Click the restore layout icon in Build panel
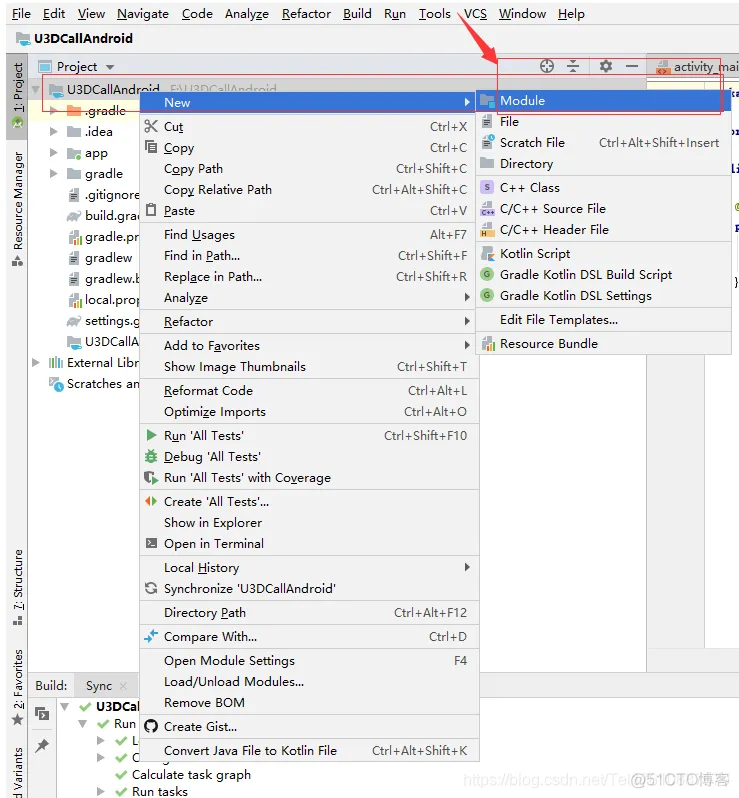 coord(42,714)
